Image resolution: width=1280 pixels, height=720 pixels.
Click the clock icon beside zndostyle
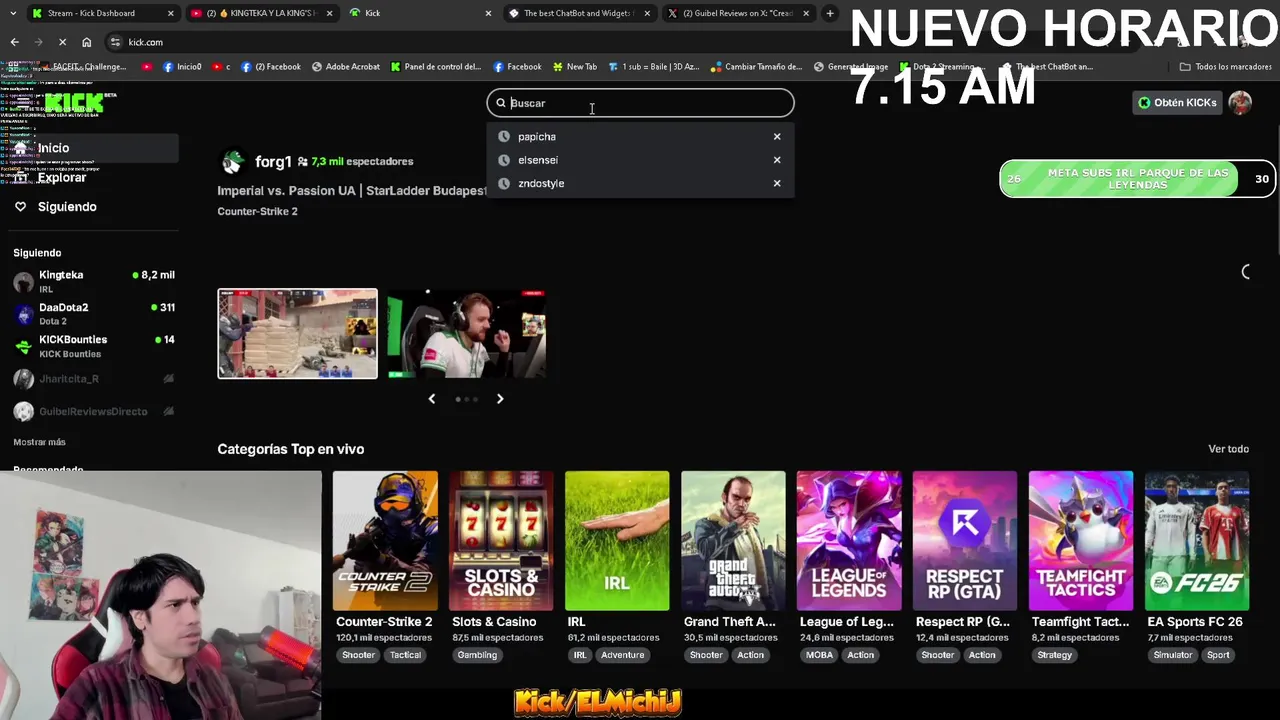click(x=504, y=184)
